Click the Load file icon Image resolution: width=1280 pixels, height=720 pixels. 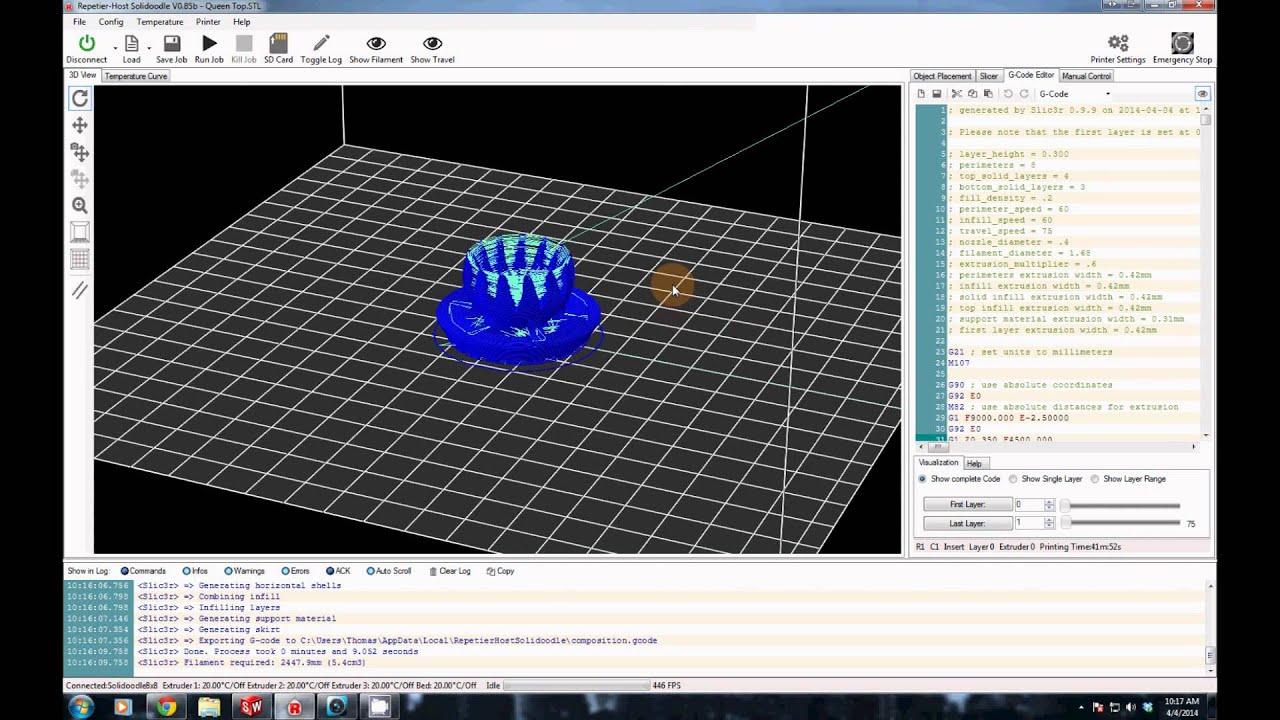pyautogui.click(x=131, y=43)
